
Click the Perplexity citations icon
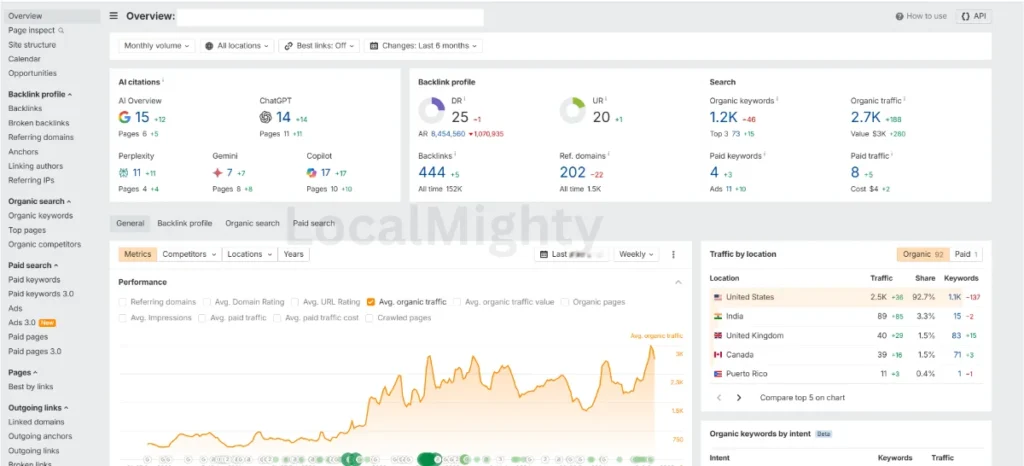point(124,172)
